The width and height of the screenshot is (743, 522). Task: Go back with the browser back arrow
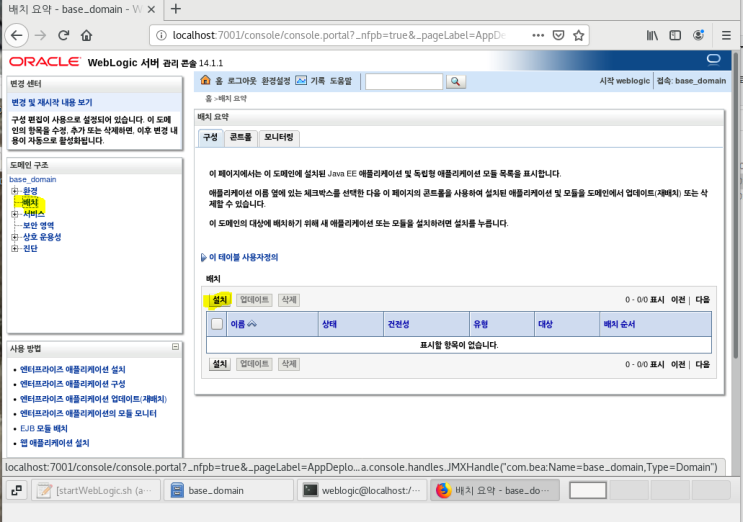pos(17,36)
